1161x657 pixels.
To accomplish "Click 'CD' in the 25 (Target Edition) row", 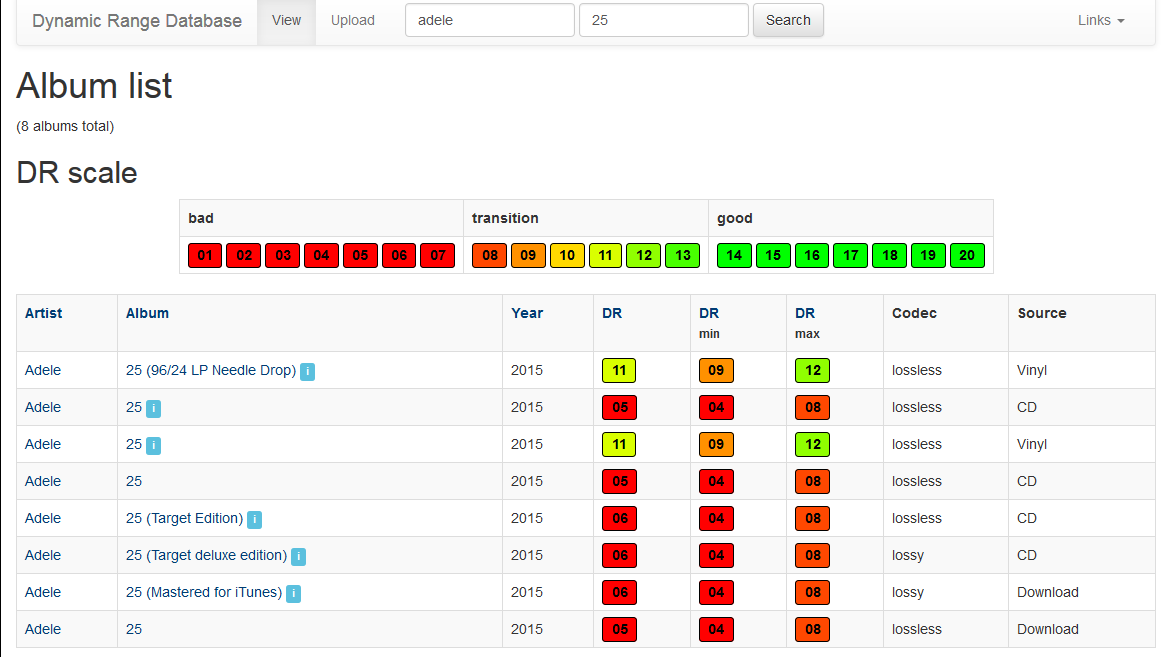I will (x=1027, y=518).
